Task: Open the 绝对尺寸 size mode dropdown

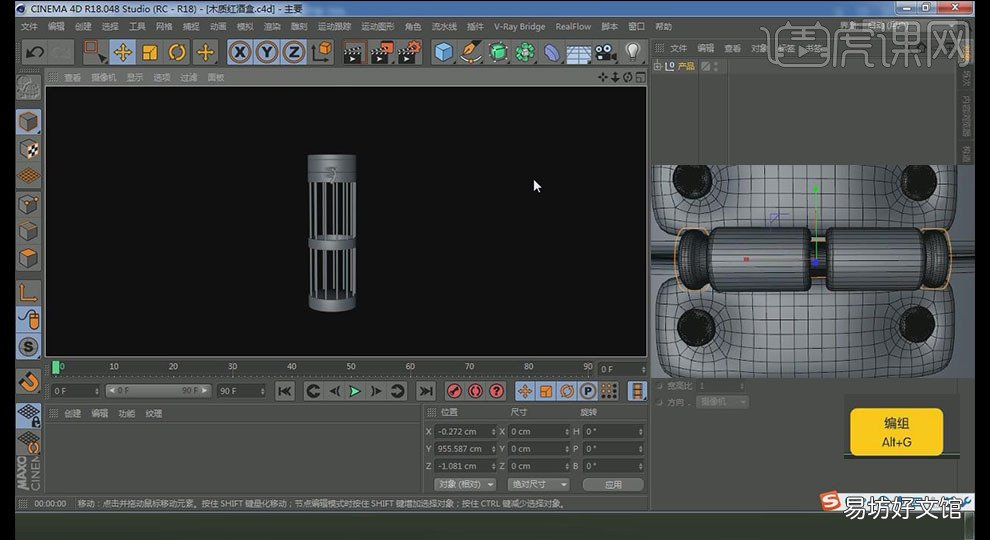Action: [x=539, y=484]
